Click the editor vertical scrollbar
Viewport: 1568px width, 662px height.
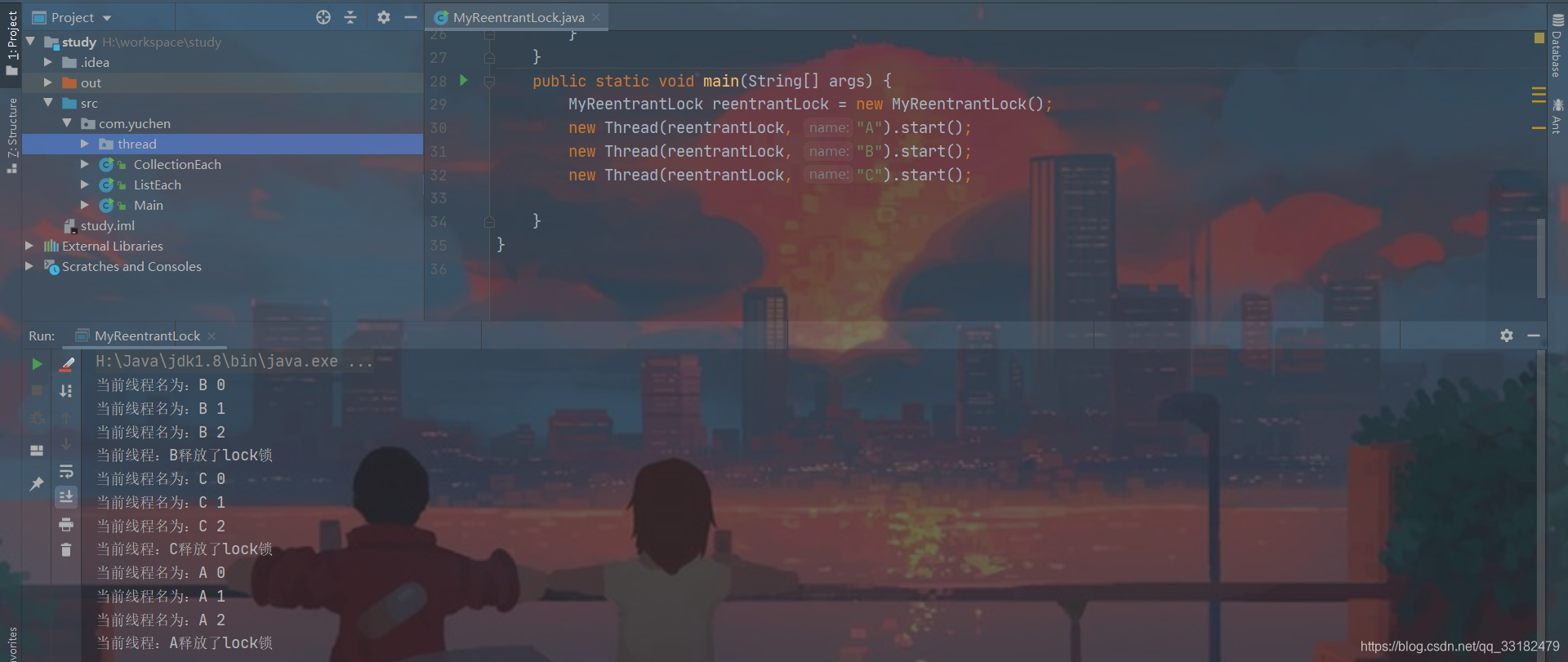[1541, 257]
